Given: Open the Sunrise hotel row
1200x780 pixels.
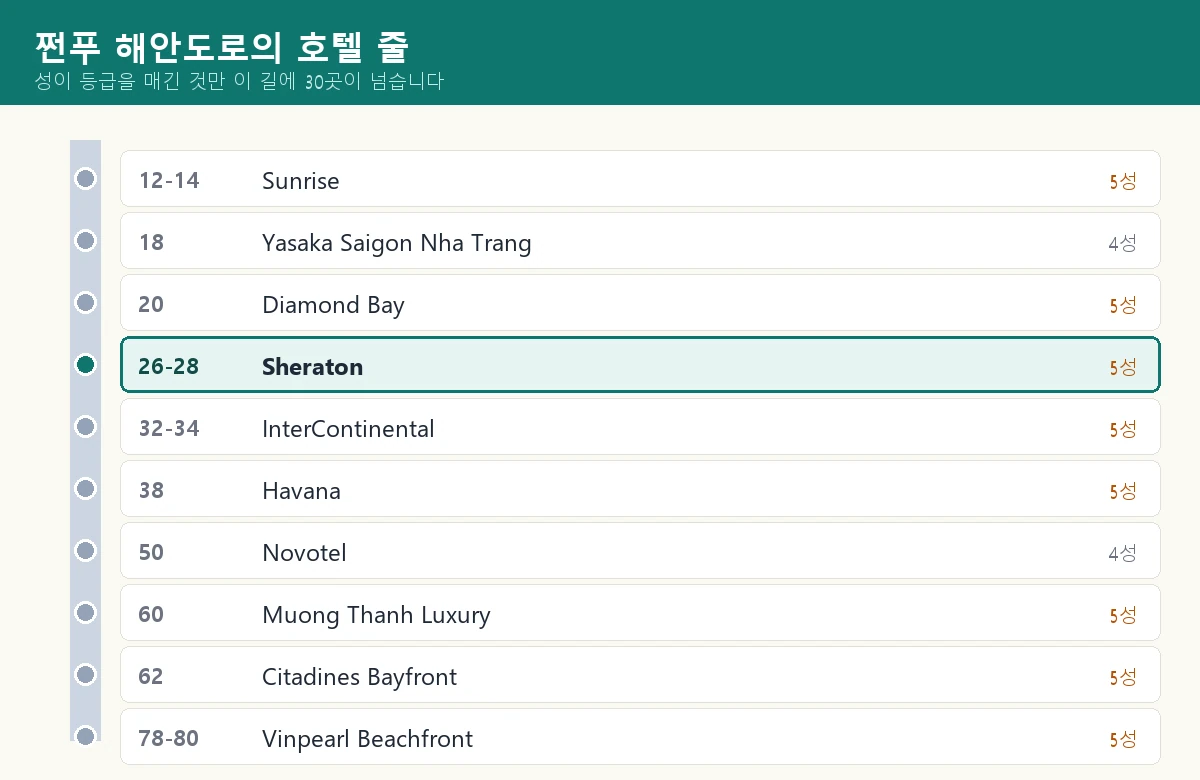Looking at the screenshot, I should (640, 179).
